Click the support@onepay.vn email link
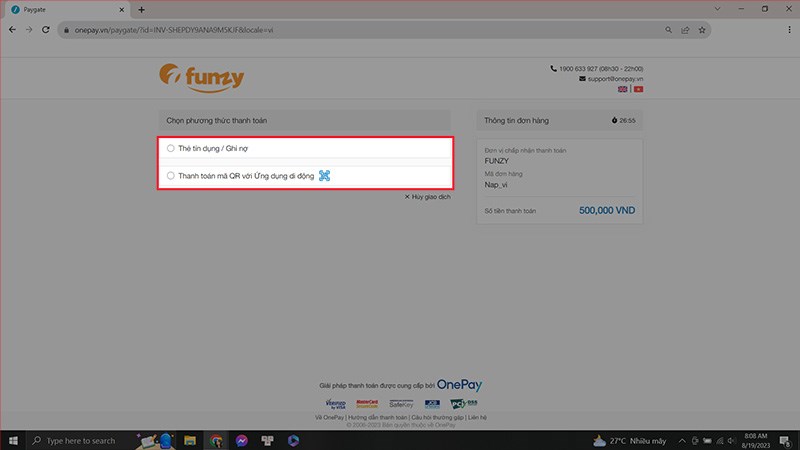Screen dimensions: 800x450 [615, 79]
